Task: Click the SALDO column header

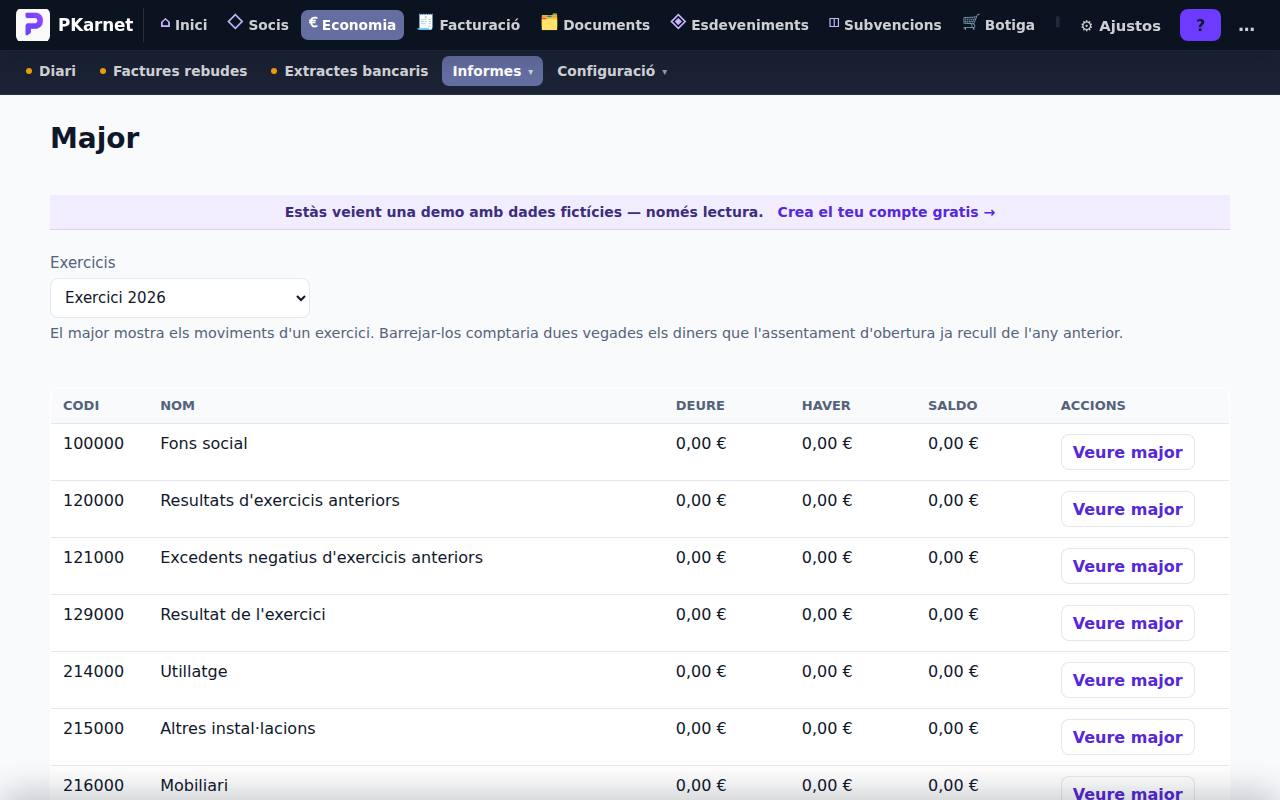Action: point(952,405)
